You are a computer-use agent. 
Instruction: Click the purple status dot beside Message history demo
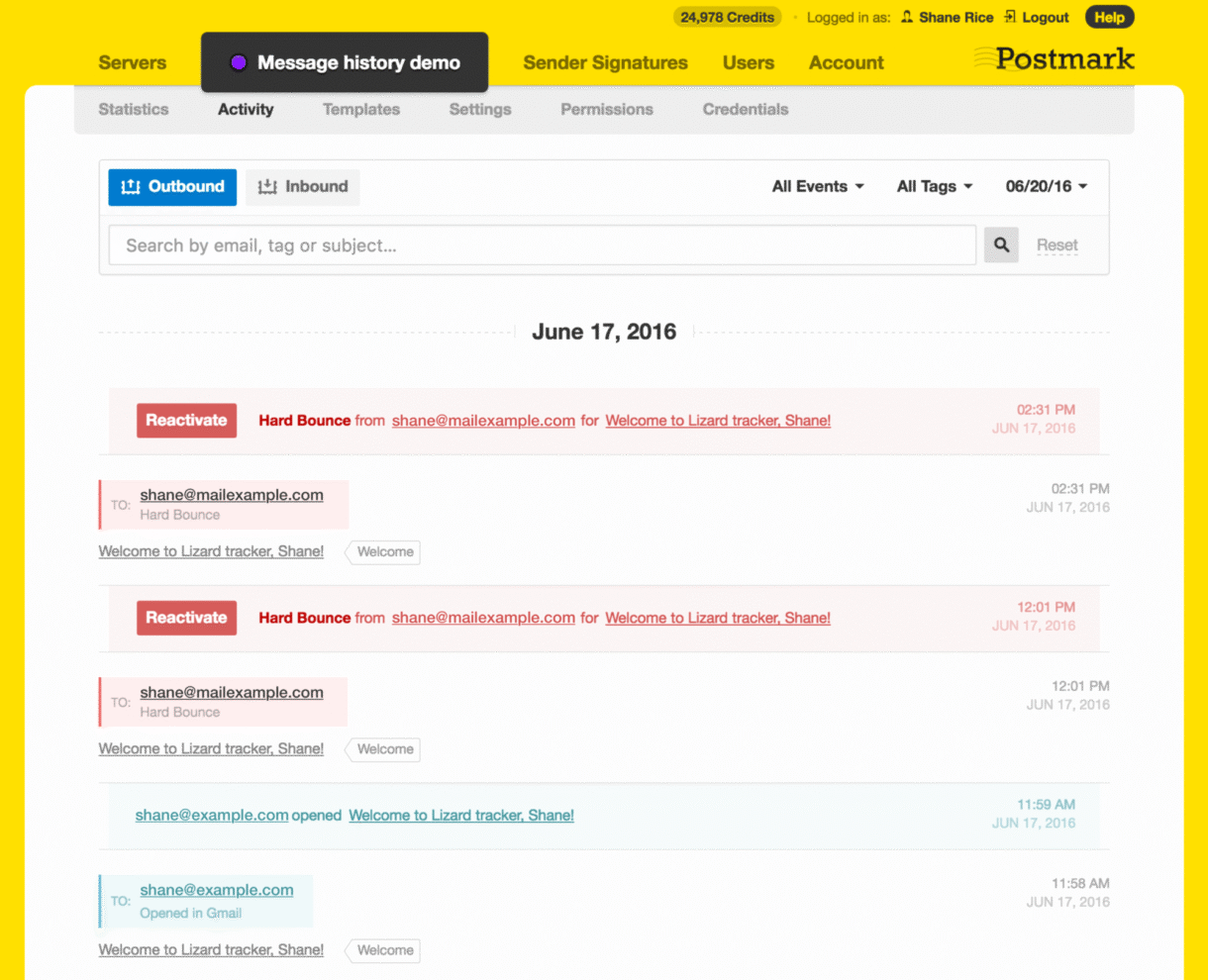pyautogui.click(x=237, y=62)
